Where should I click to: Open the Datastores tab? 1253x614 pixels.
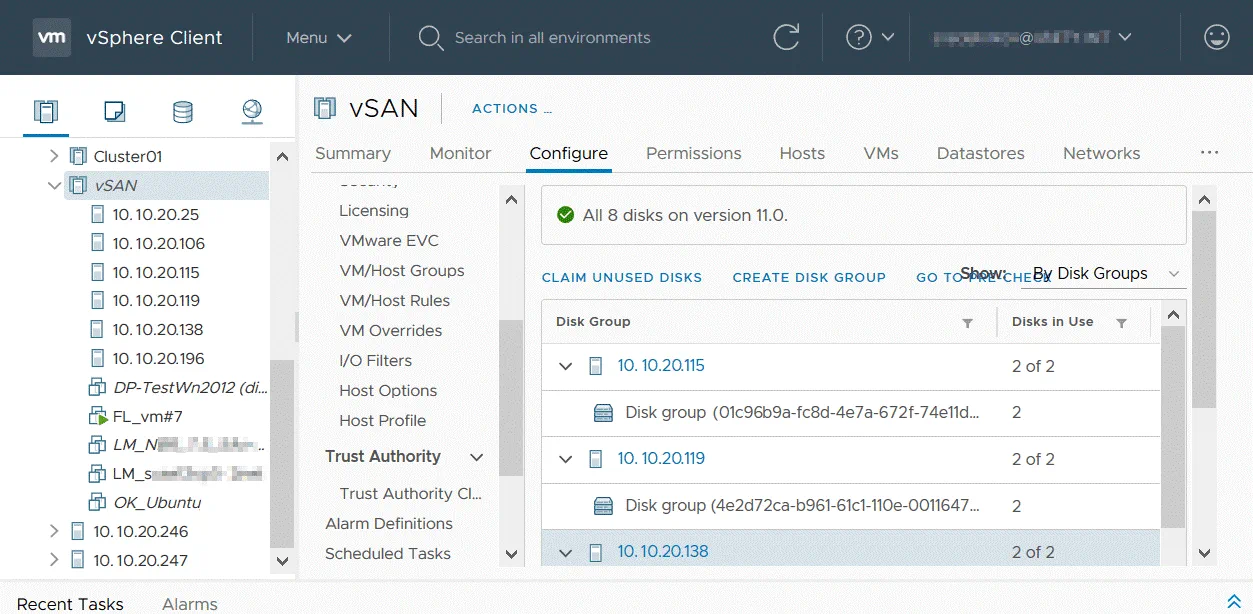pyautogui.click(x=980, y=153)
